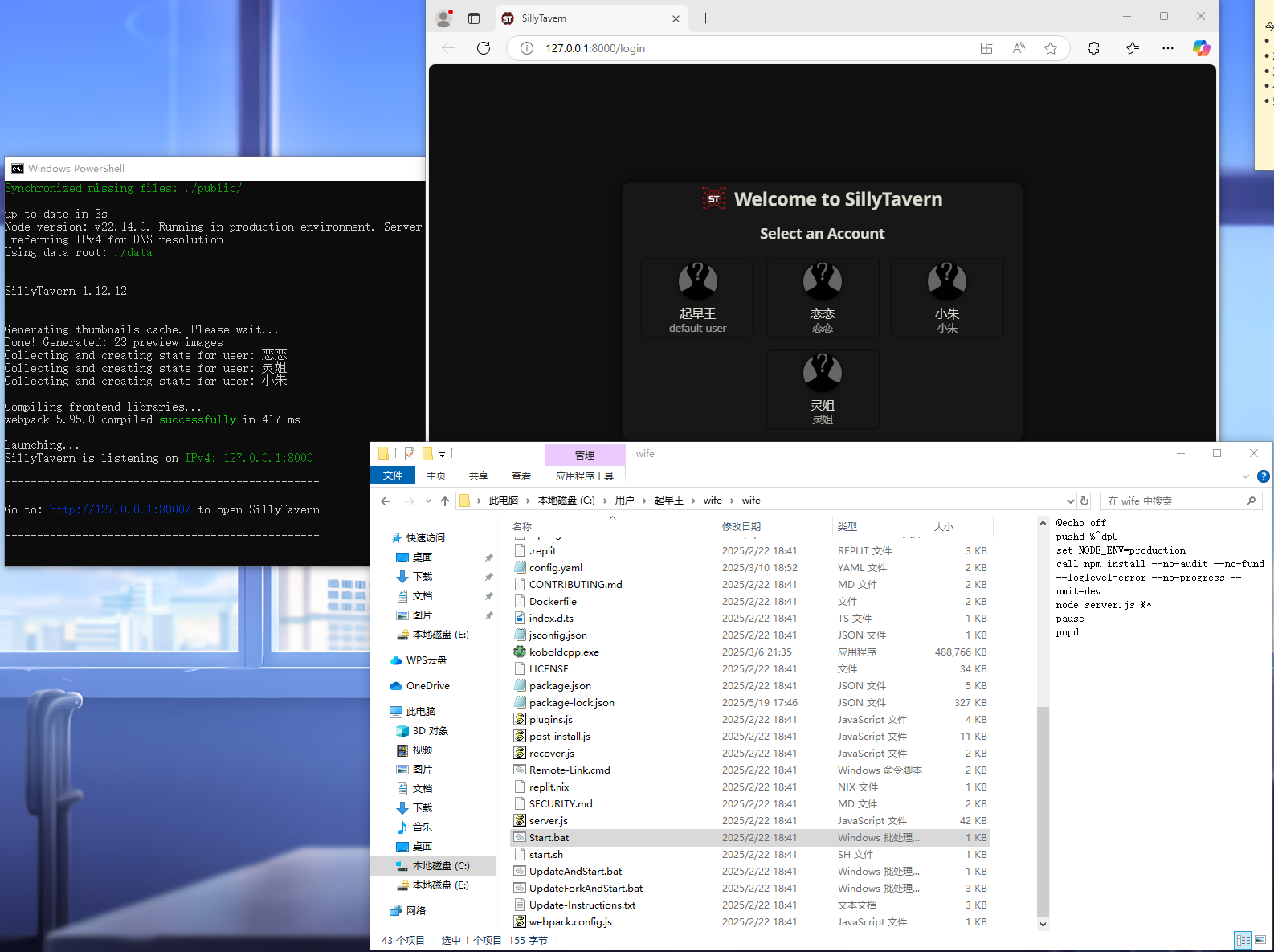Click the browser address bar URL
This screenshot has height=952, width=1274.
pyautogui.click(x=595, y=48)
